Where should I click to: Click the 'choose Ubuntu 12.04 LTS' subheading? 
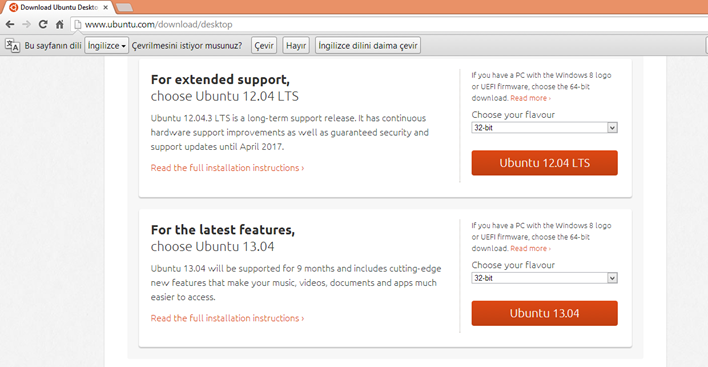click(224, 96)
